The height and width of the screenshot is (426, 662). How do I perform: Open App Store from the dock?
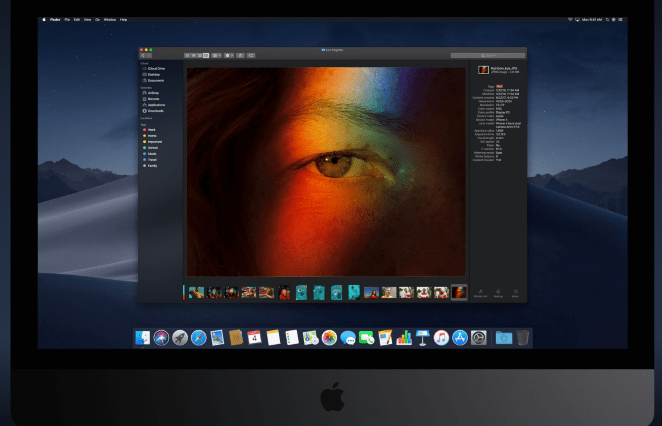pos(460,339)
